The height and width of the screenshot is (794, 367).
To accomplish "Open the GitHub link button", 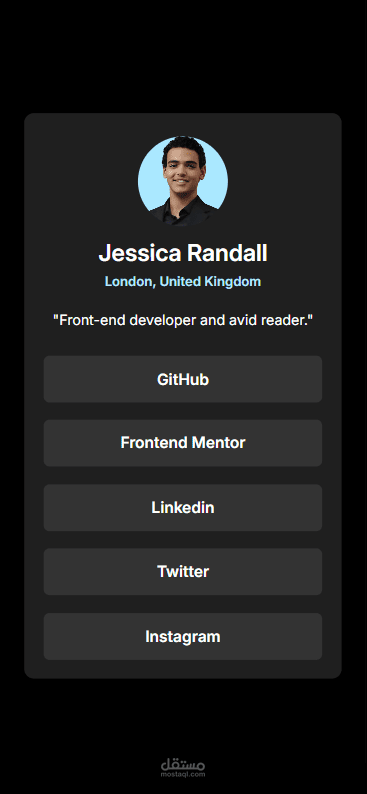I will [x=183, y=379].
